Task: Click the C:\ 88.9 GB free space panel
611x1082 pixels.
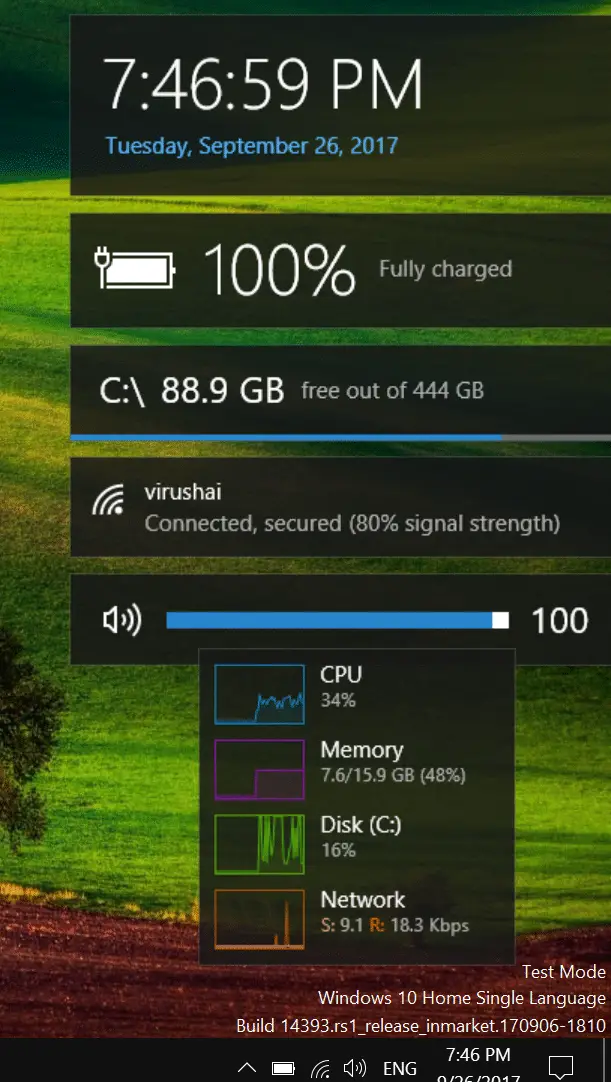Action: (x=340, y=393)
